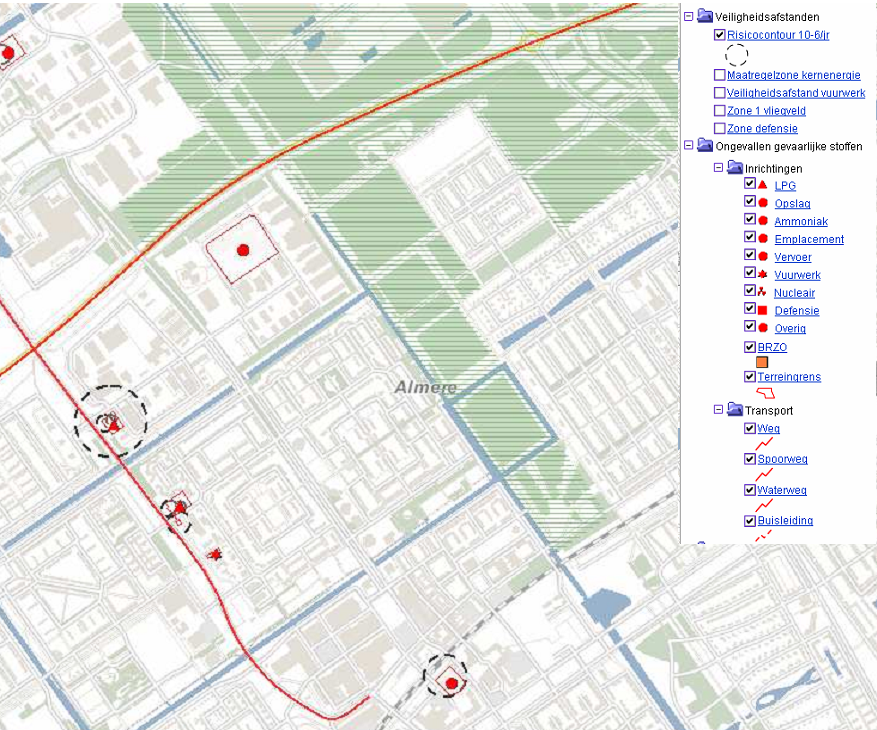Uncheck the BRZO layer checkbox
877x730 pixels.
click(x=750, y=347)
